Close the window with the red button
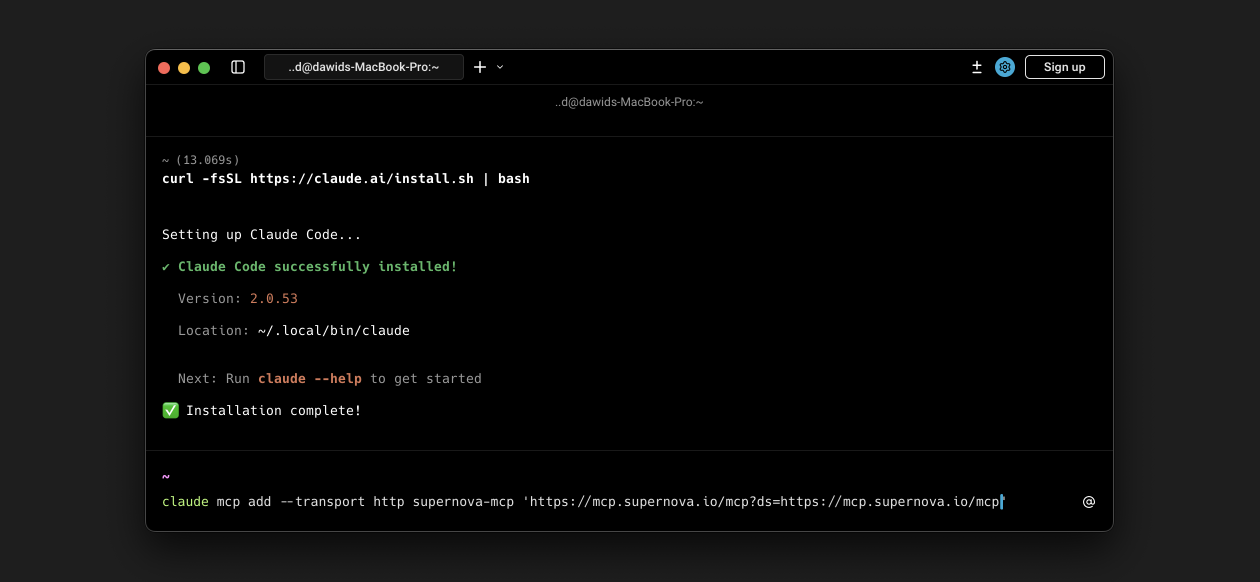The width and height of the screenshot is (1260, 582). (164, 68)
